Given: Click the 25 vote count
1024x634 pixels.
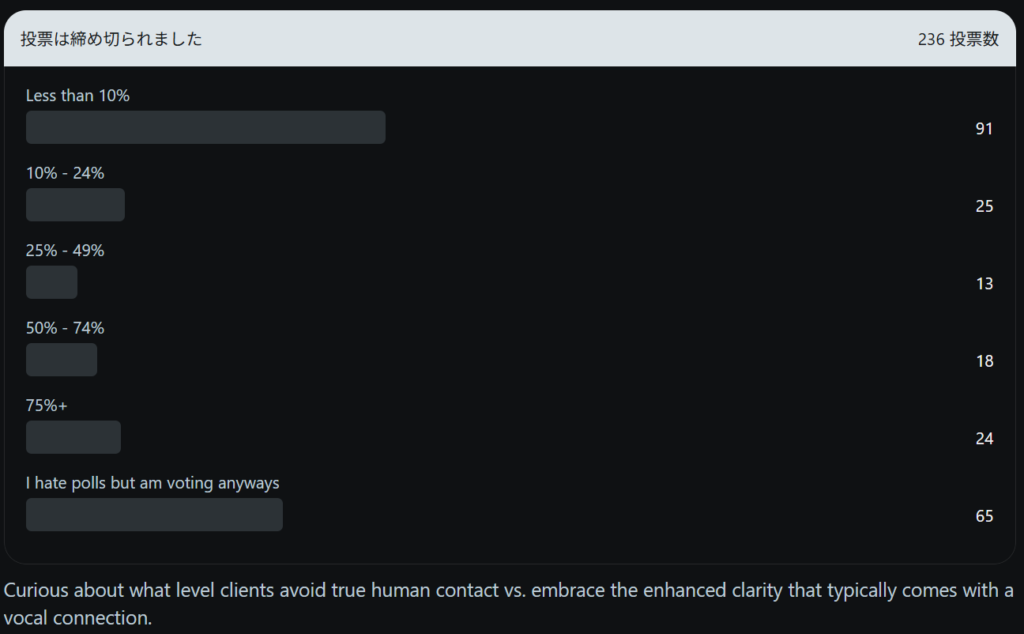Looking at the screenshot, I should pos(984,206).
